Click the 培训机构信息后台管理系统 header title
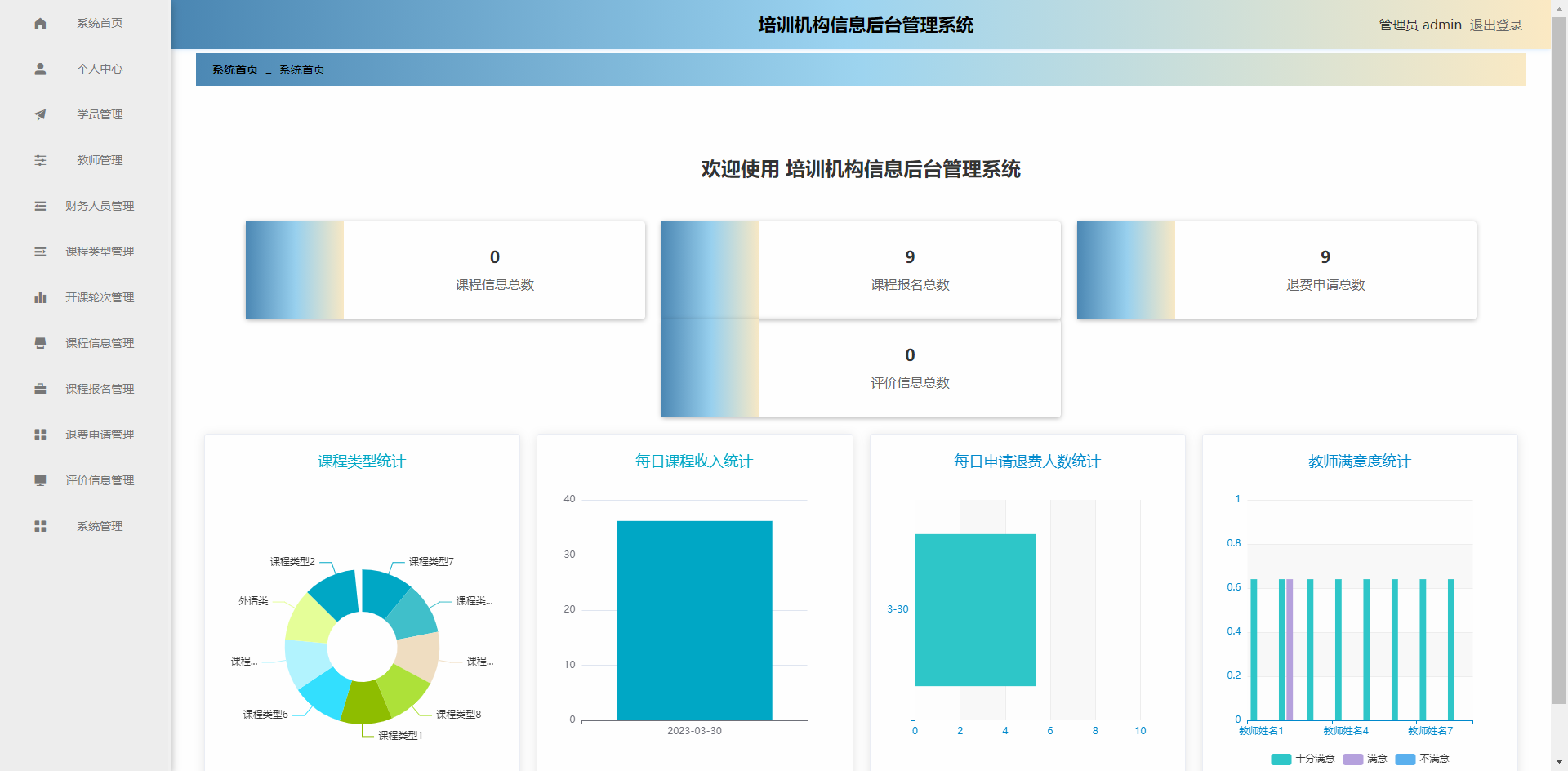This screenshot has height=771, width=1568. (866, 25)
